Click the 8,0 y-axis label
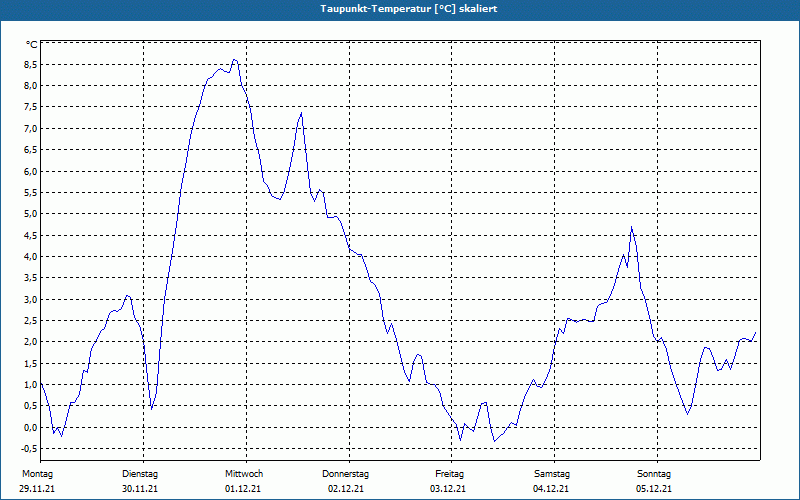 pos(30,86)
